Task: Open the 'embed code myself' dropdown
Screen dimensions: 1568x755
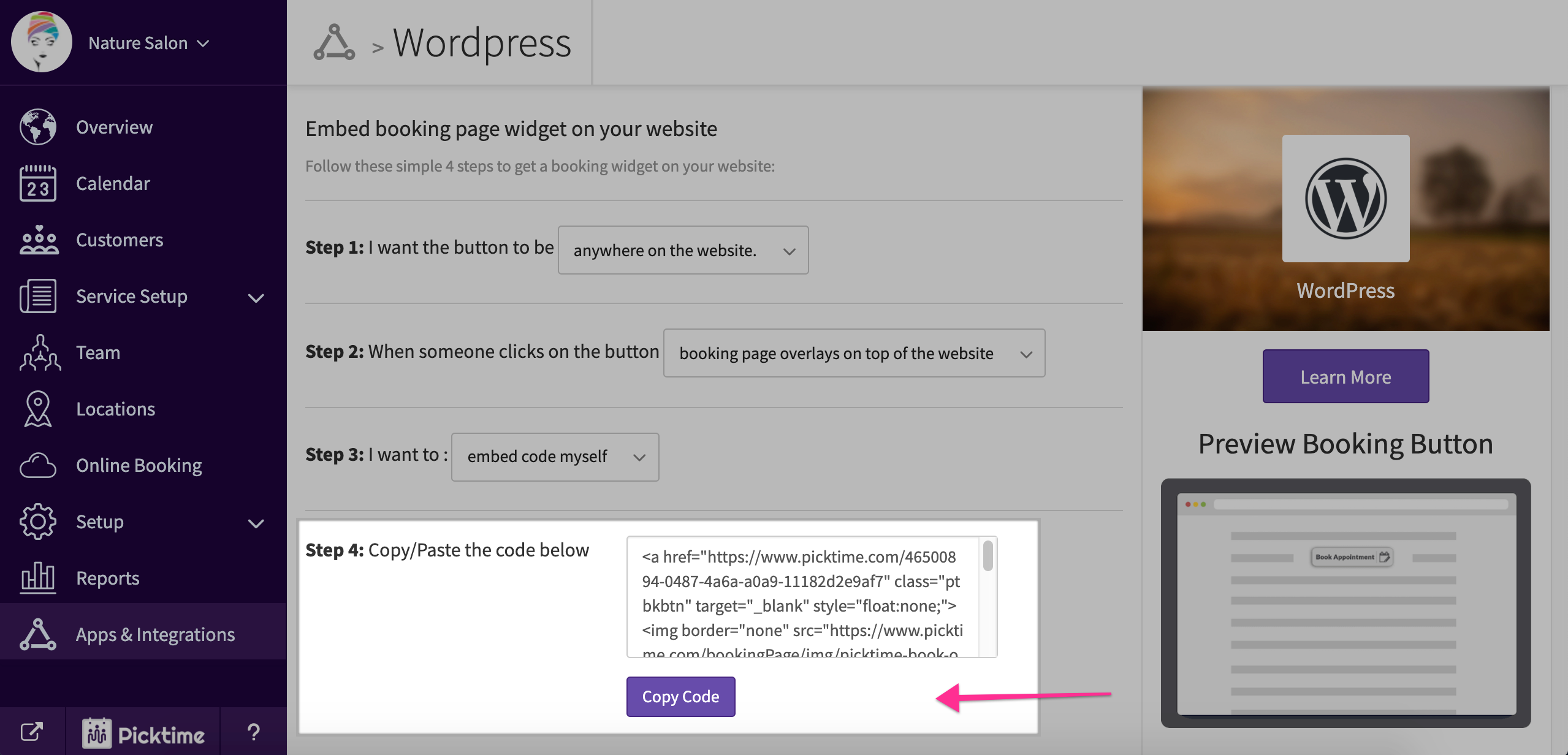Action: pos(555,457)
